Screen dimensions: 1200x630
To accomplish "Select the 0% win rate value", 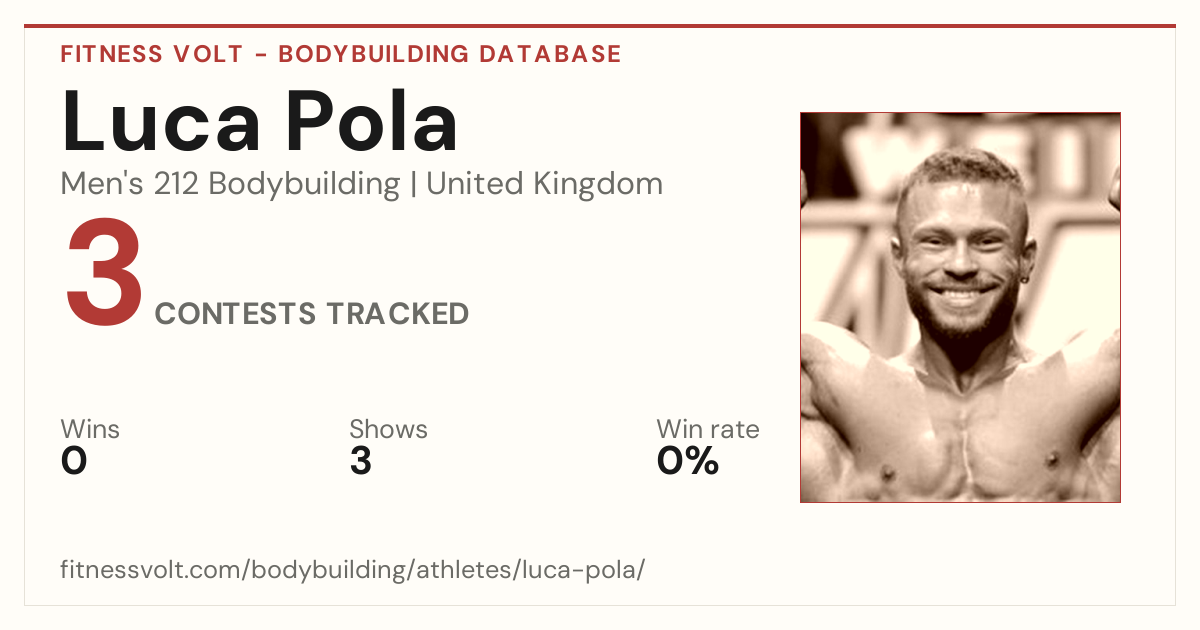I will click(688, 461).
